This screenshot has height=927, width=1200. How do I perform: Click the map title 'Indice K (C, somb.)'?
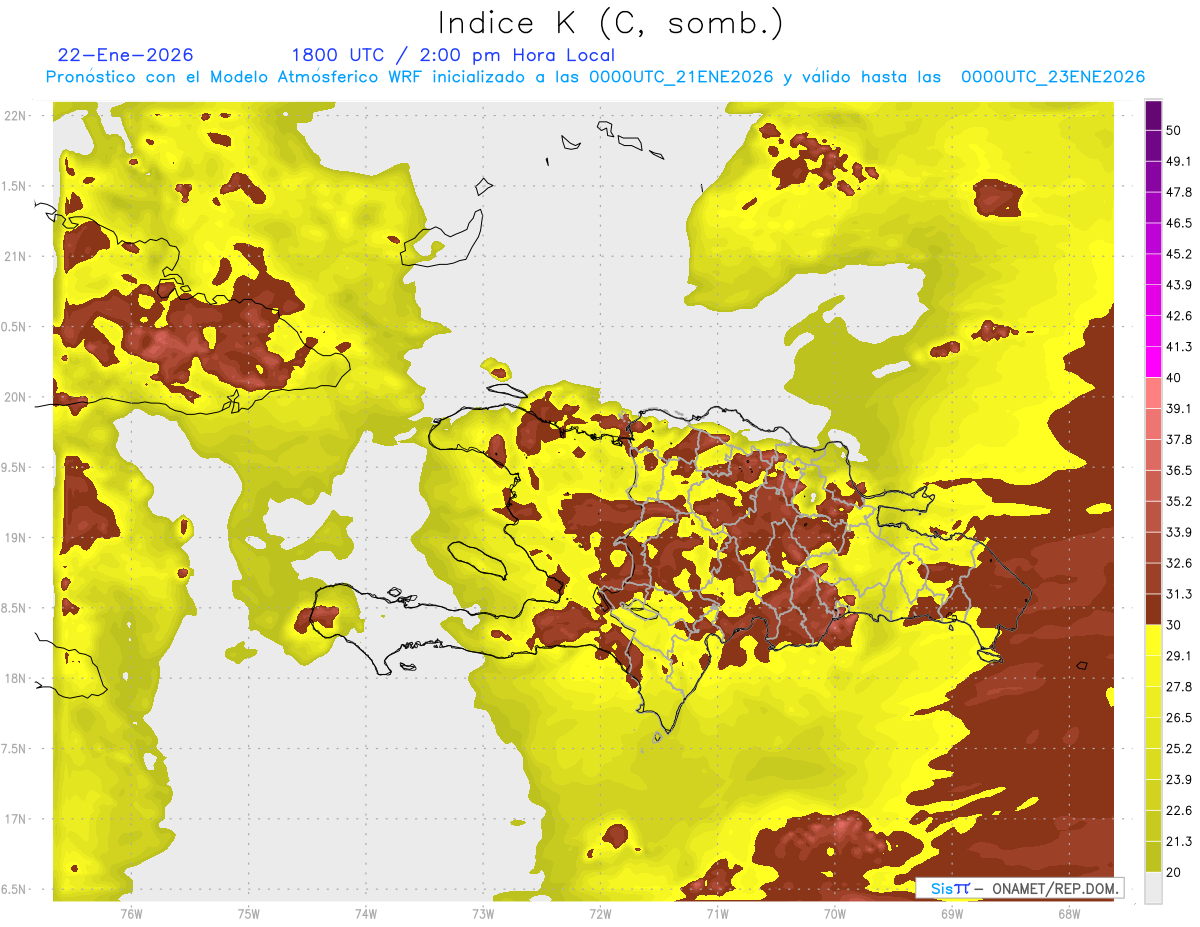click(610, 23)
